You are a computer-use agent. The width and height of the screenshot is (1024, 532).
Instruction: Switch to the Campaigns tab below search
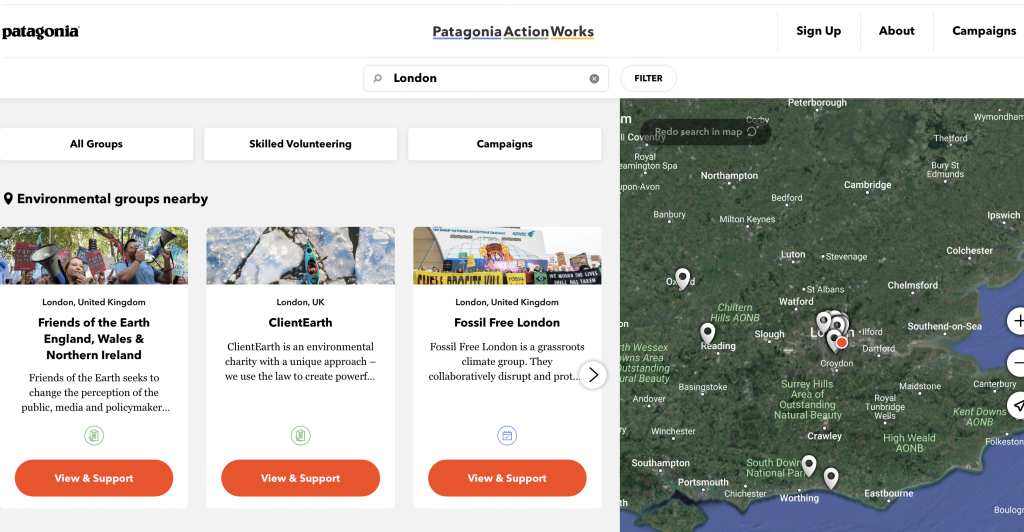[x=504, y=144]
